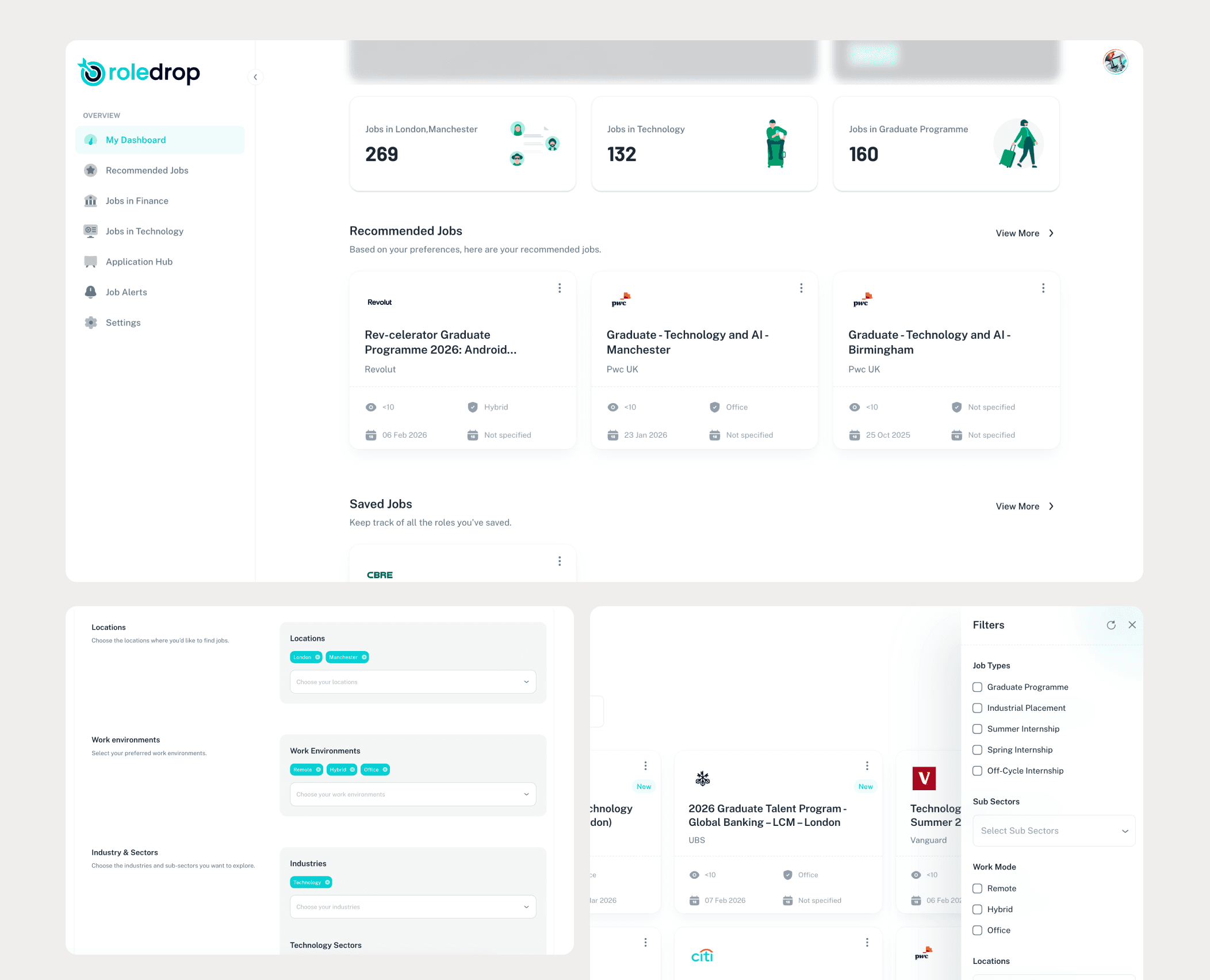Open the user profile avatar
The height and width of the screenshot is (980, 1210).
(x=1115, y=62)
